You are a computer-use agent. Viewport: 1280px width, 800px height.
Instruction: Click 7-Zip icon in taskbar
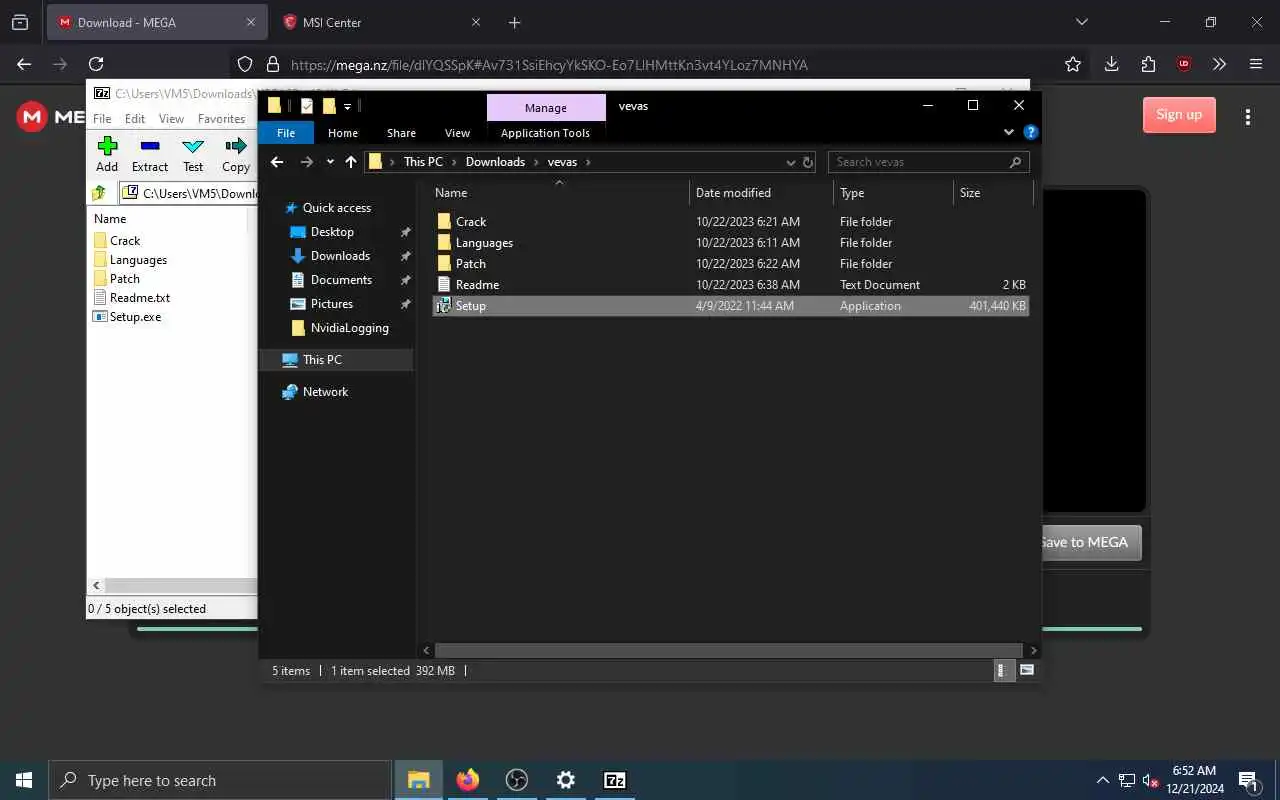click(614, 780)
